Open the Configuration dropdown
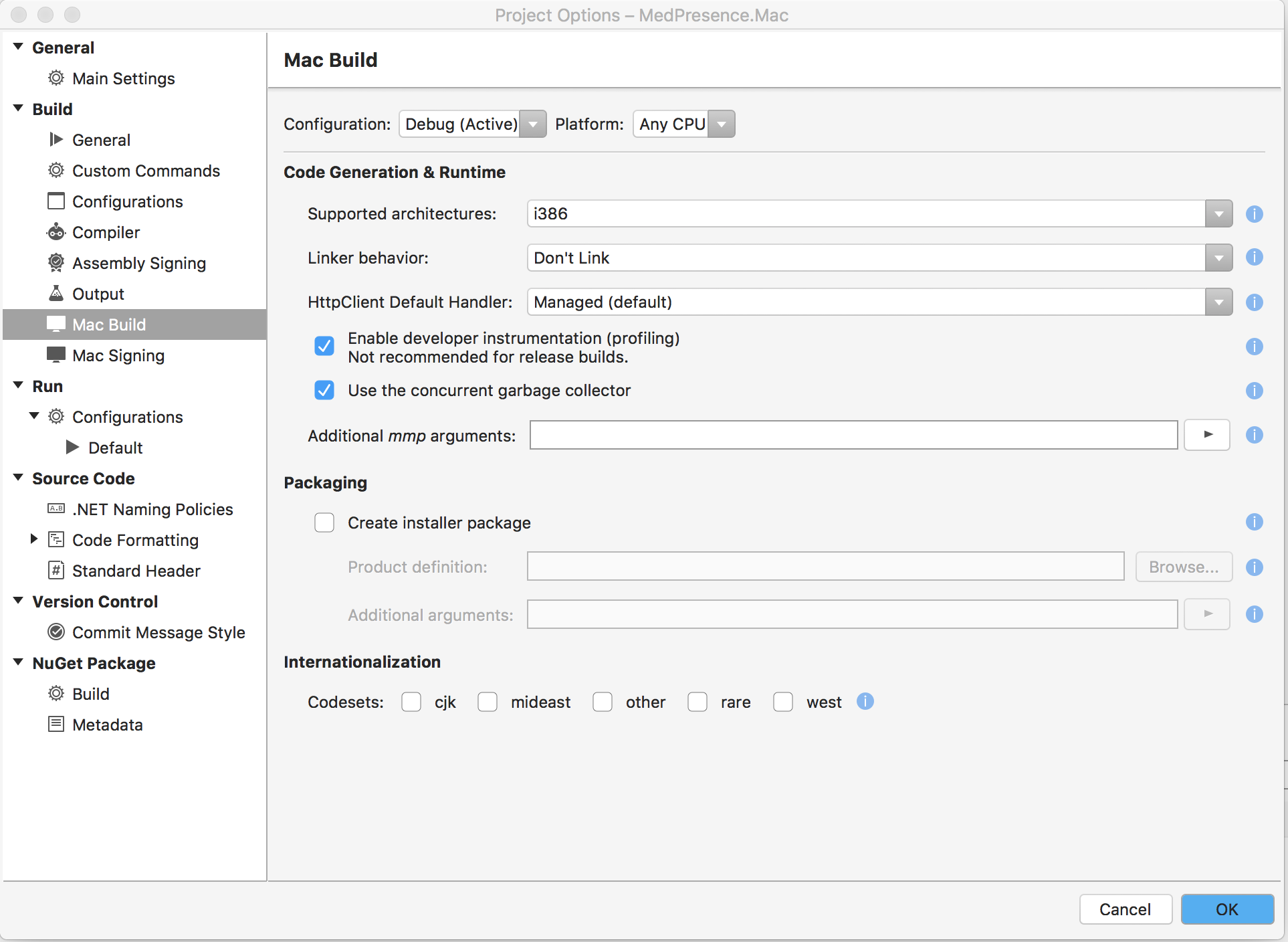This screenshot has height=942, width=1288. [473, 124]
